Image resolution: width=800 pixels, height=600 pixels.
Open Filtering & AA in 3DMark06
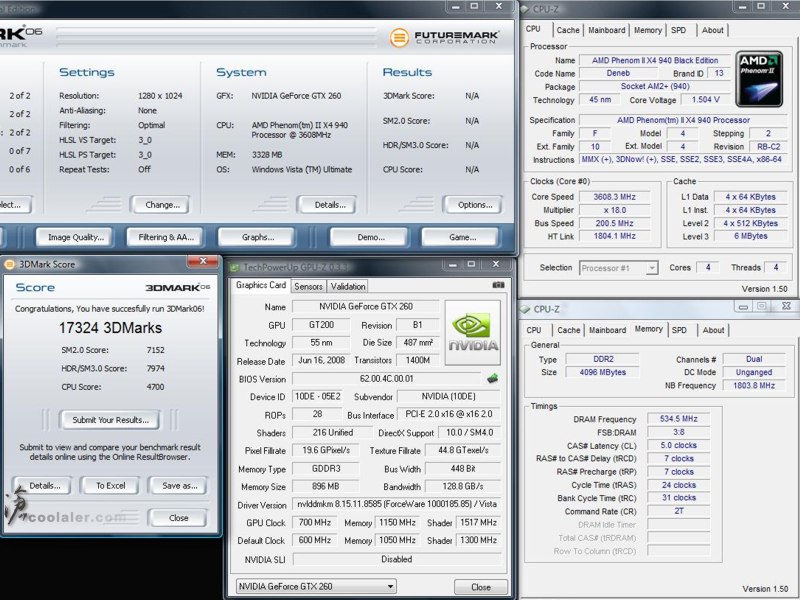166,237
